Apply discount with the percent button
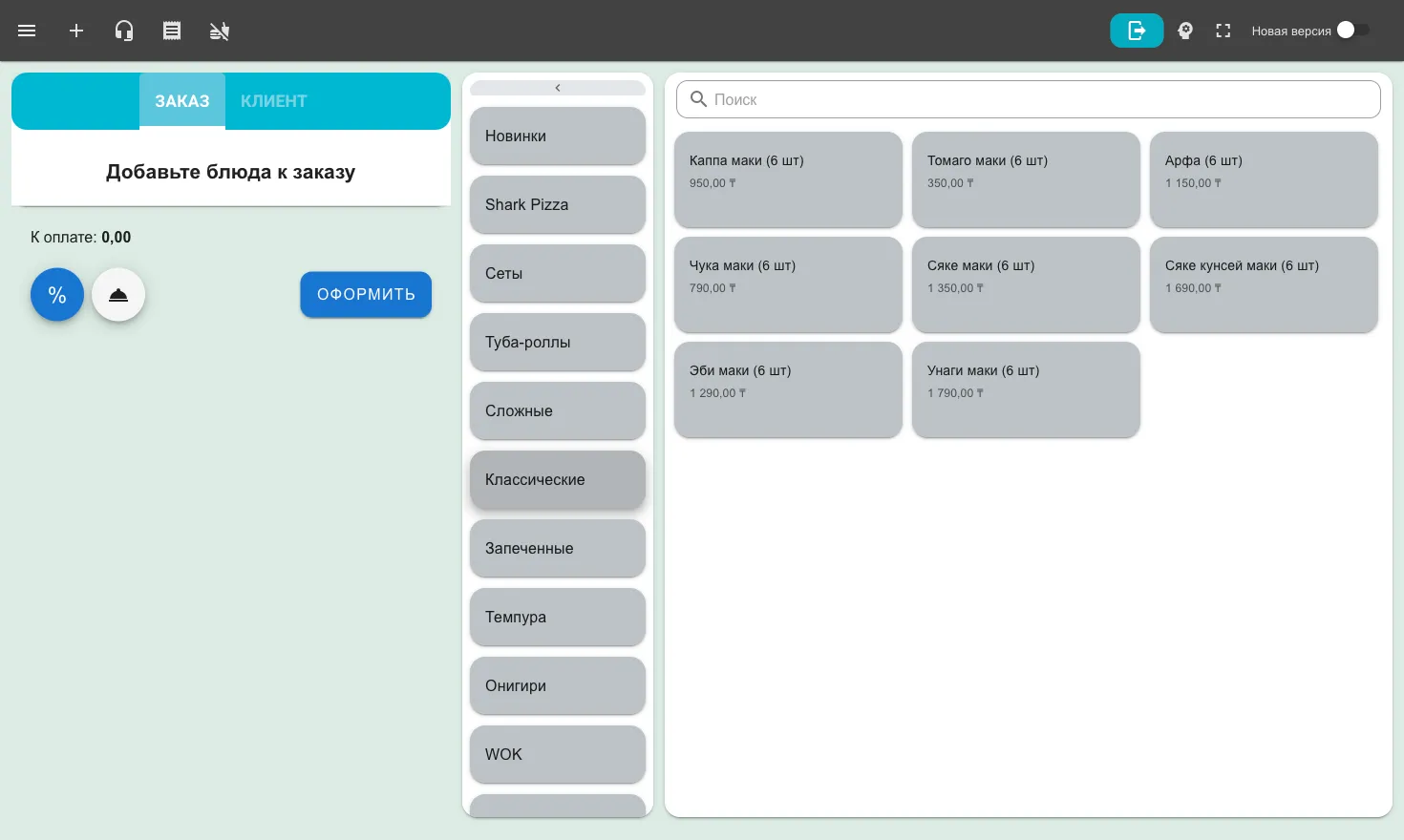Viewport: 1404px width, 840px height. (x=57, y=295)
